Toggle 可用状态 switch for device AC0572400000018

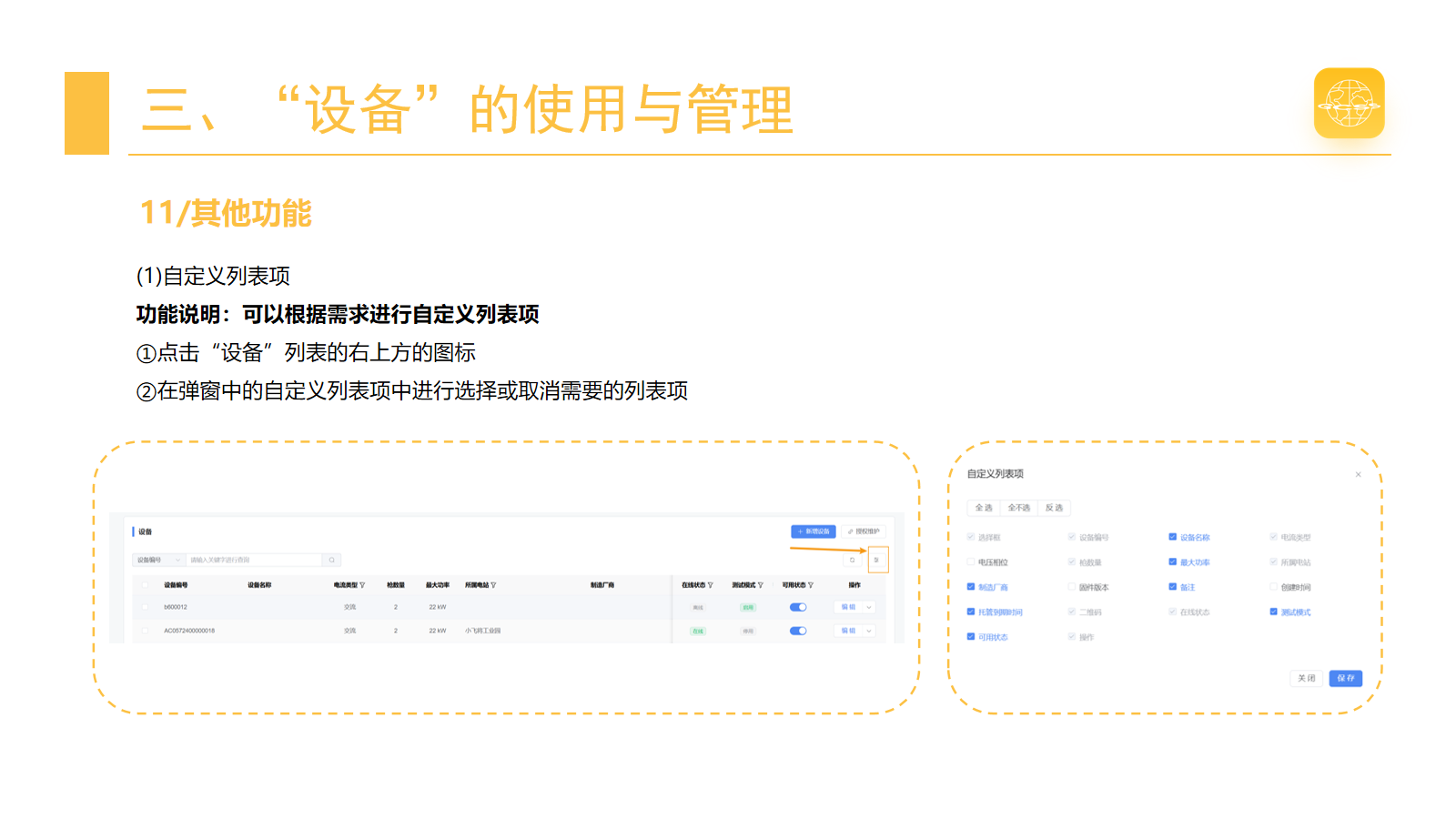point(798,631)
